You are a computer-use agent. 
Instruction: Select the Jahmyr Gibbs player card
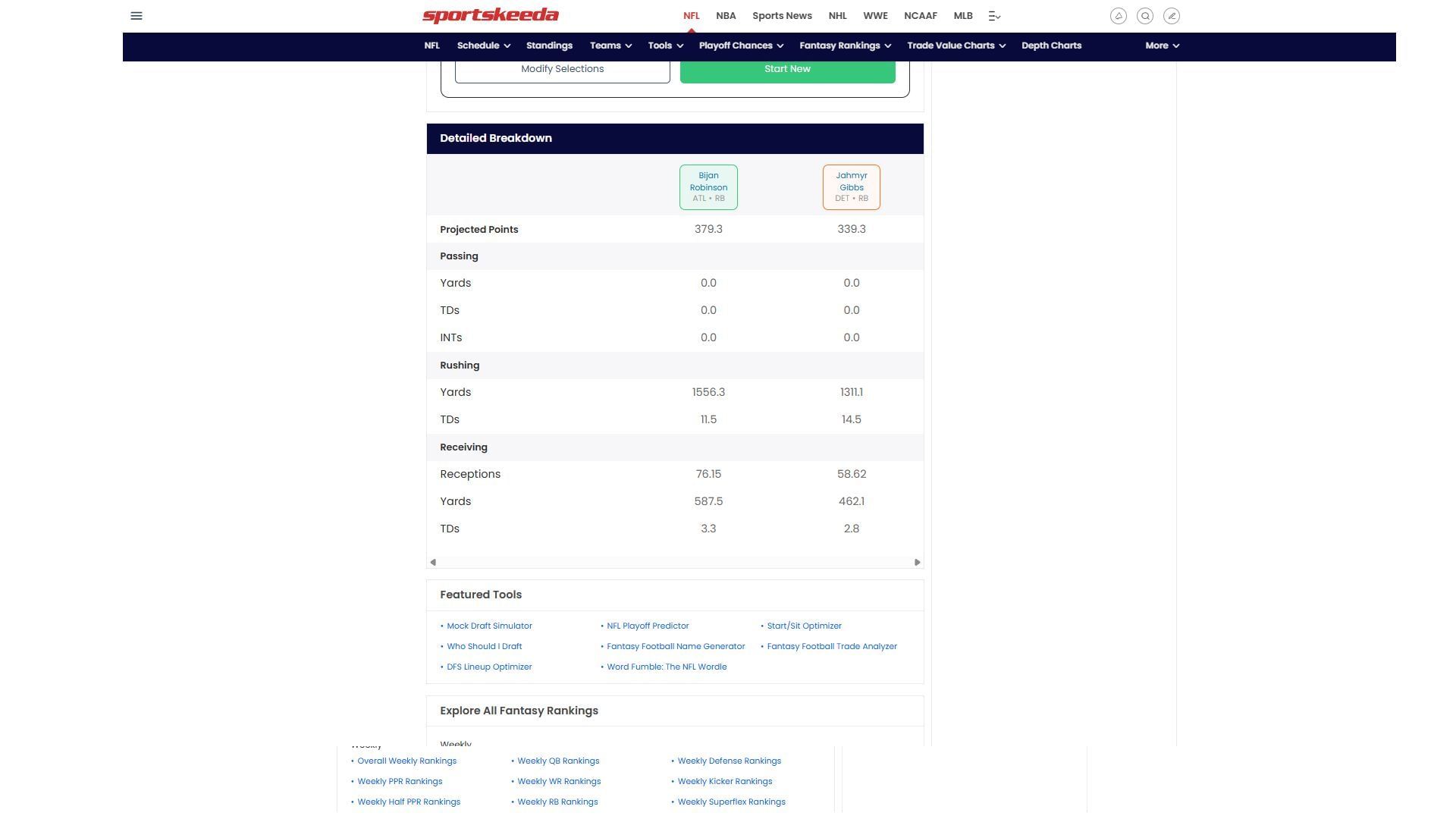(x=851, y=187)
